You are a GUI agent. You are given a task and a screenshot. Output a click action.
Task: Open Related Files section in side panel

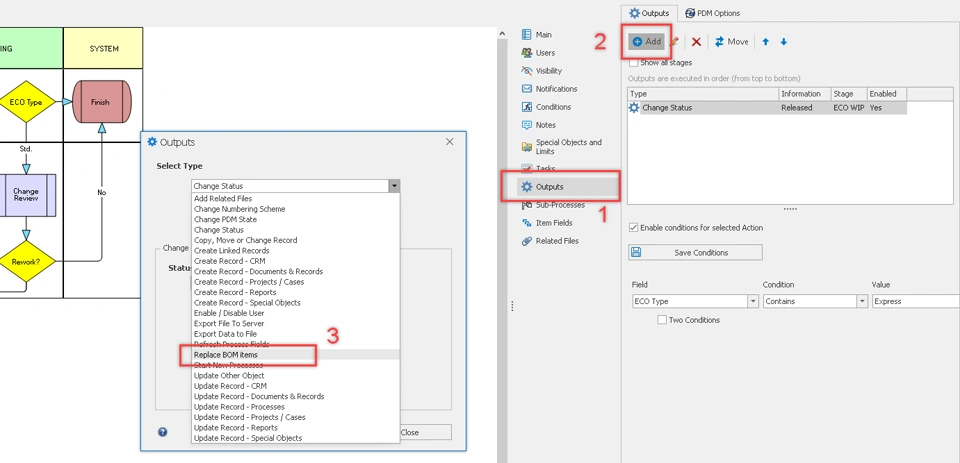pos(555,241)
